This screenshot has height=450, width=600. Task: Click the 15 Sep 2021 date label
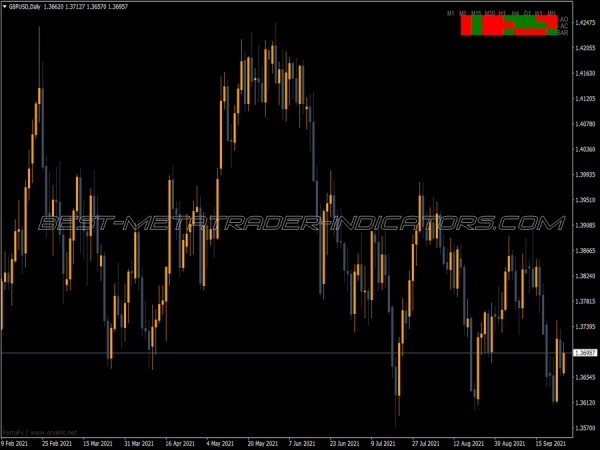[554, 442]
